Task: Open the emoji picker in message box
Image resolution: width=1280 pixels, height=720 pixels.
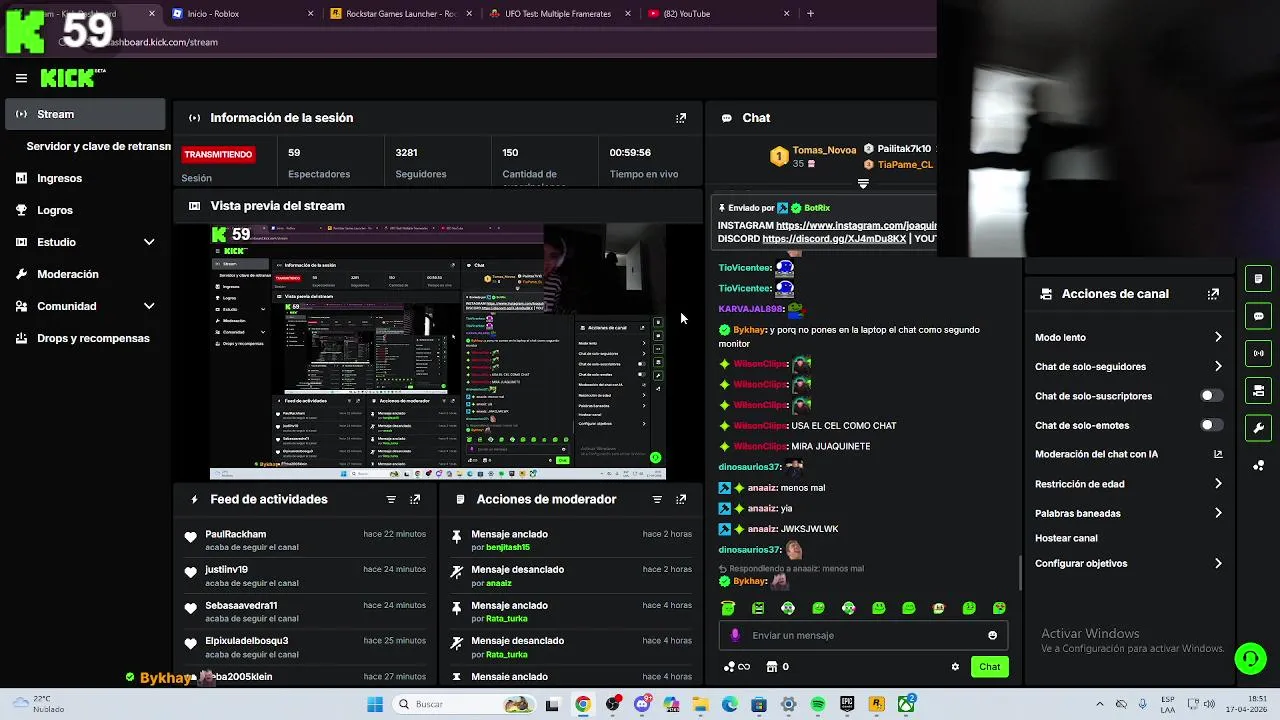Action: pyautogui.click(x=992, y=635)
